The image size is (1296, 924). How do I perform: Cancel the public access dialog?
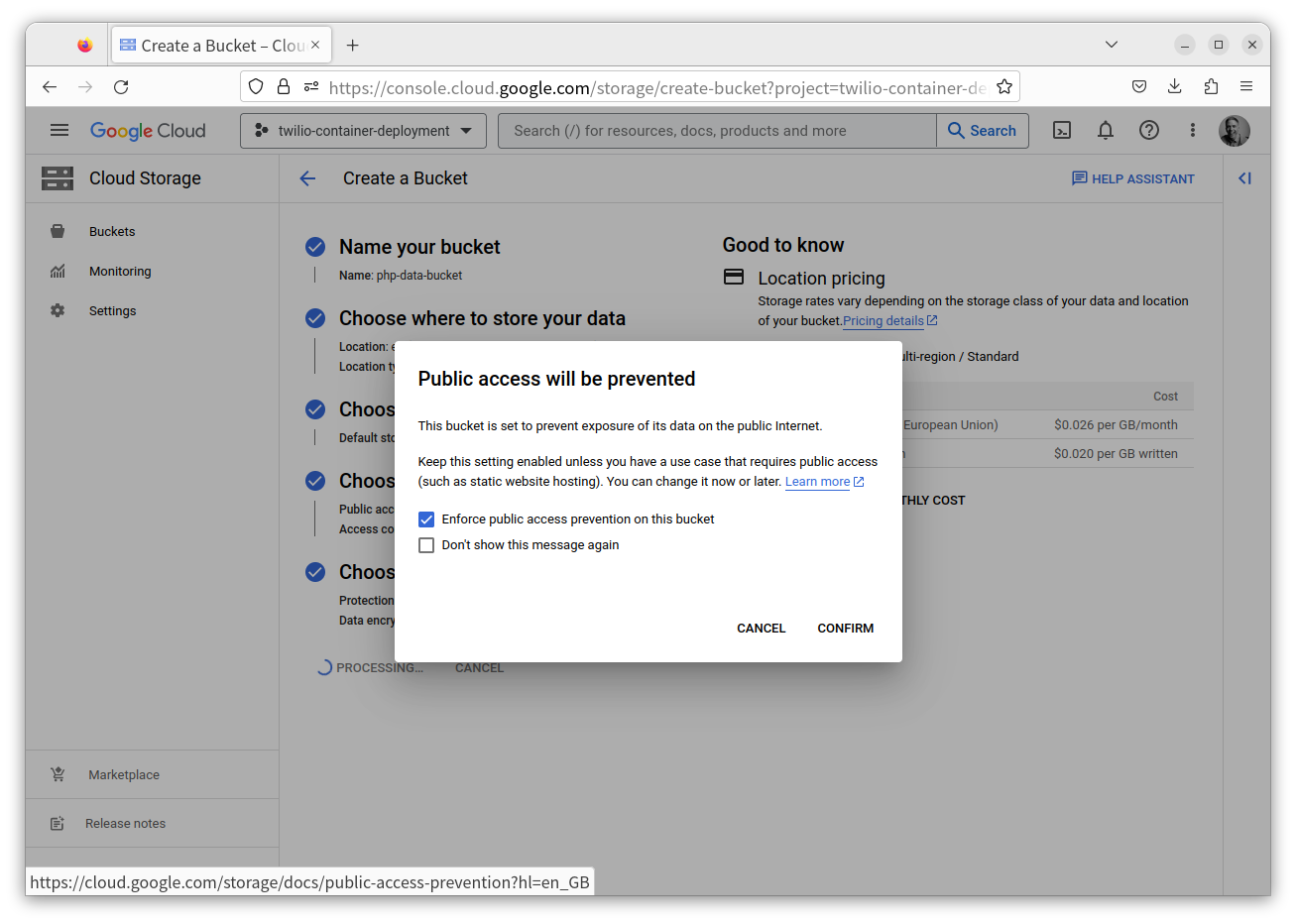point(761,629)
